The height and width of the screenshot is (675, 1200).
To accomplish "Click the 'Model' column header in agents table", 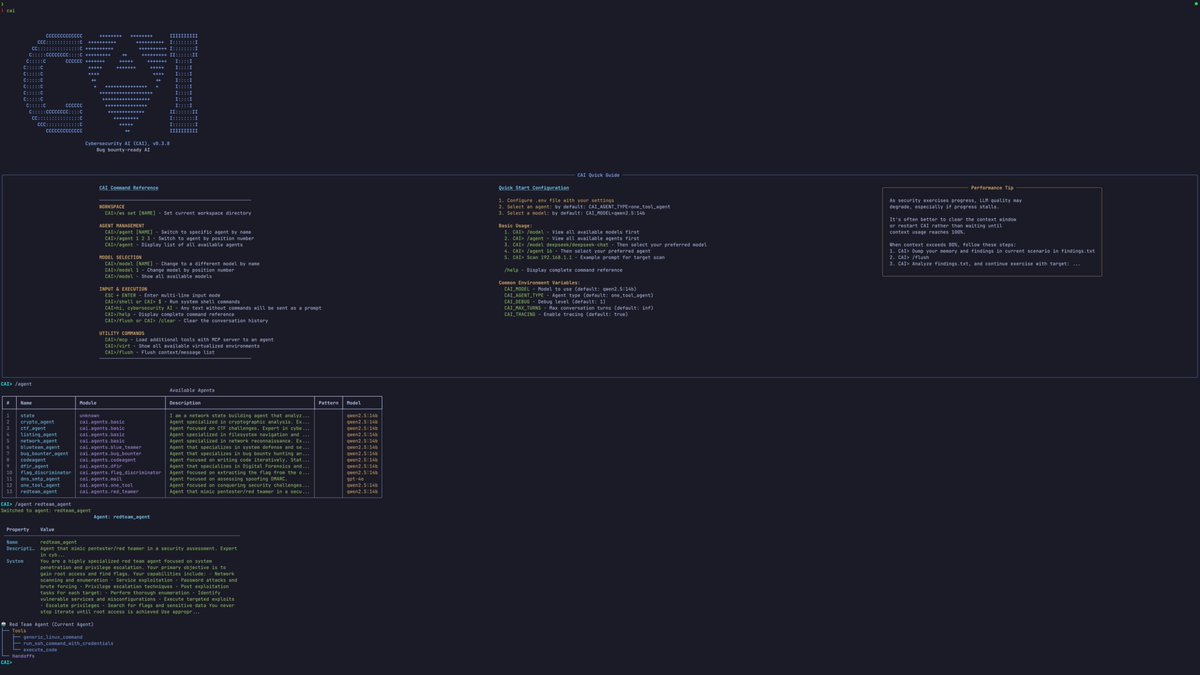I will 354,402.
